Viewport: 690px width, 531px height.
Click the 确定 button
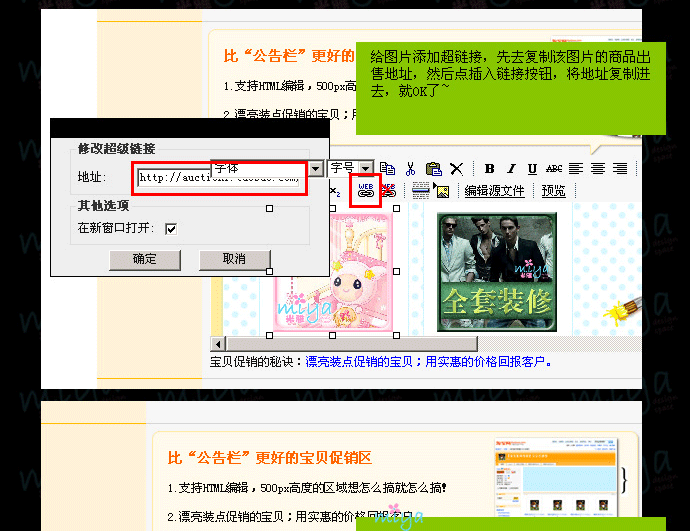[x=145, y=259]
